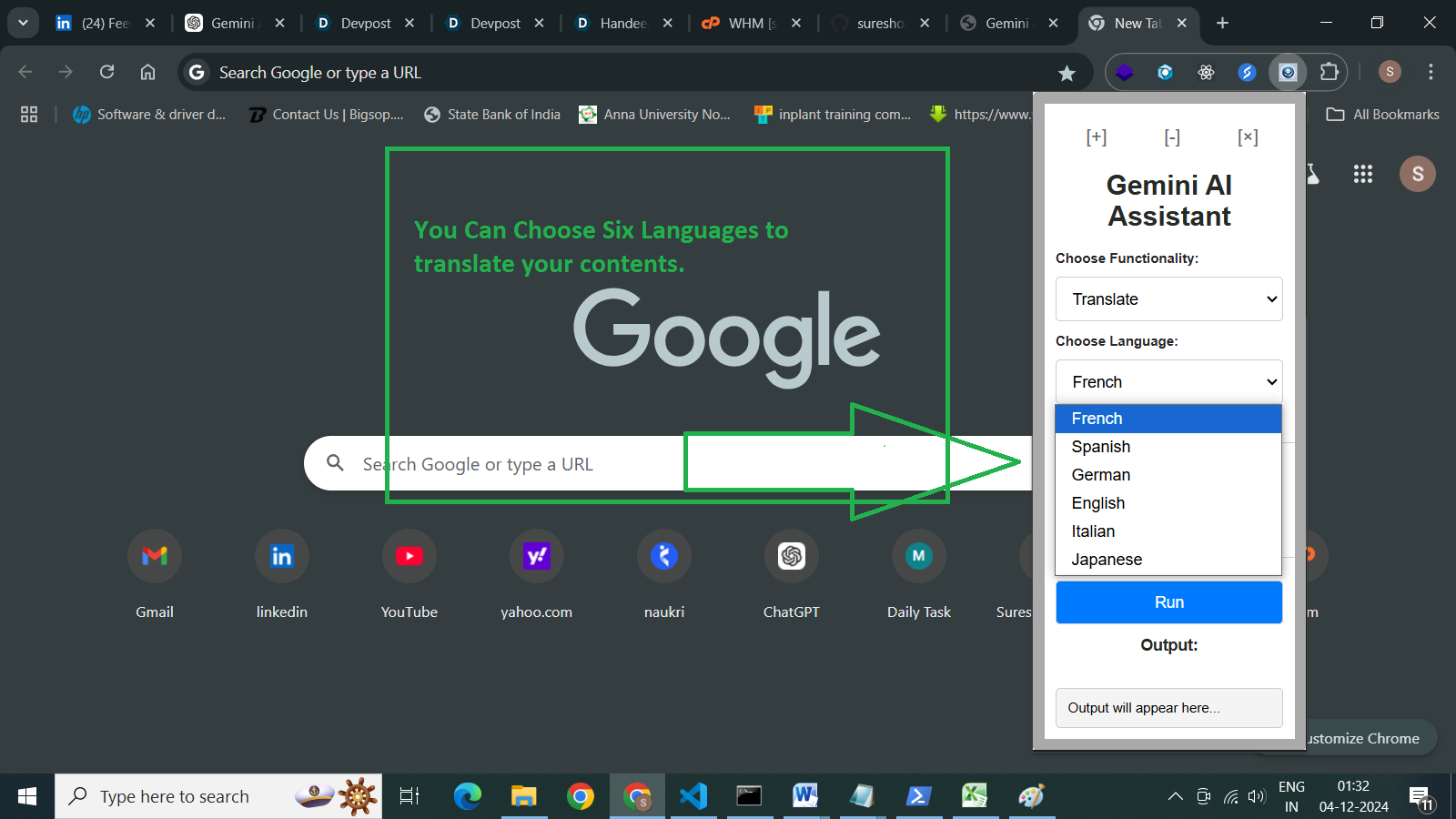The image size is (1456, 819).
Task: Select Japanese from the language list
Action: 1168,560
